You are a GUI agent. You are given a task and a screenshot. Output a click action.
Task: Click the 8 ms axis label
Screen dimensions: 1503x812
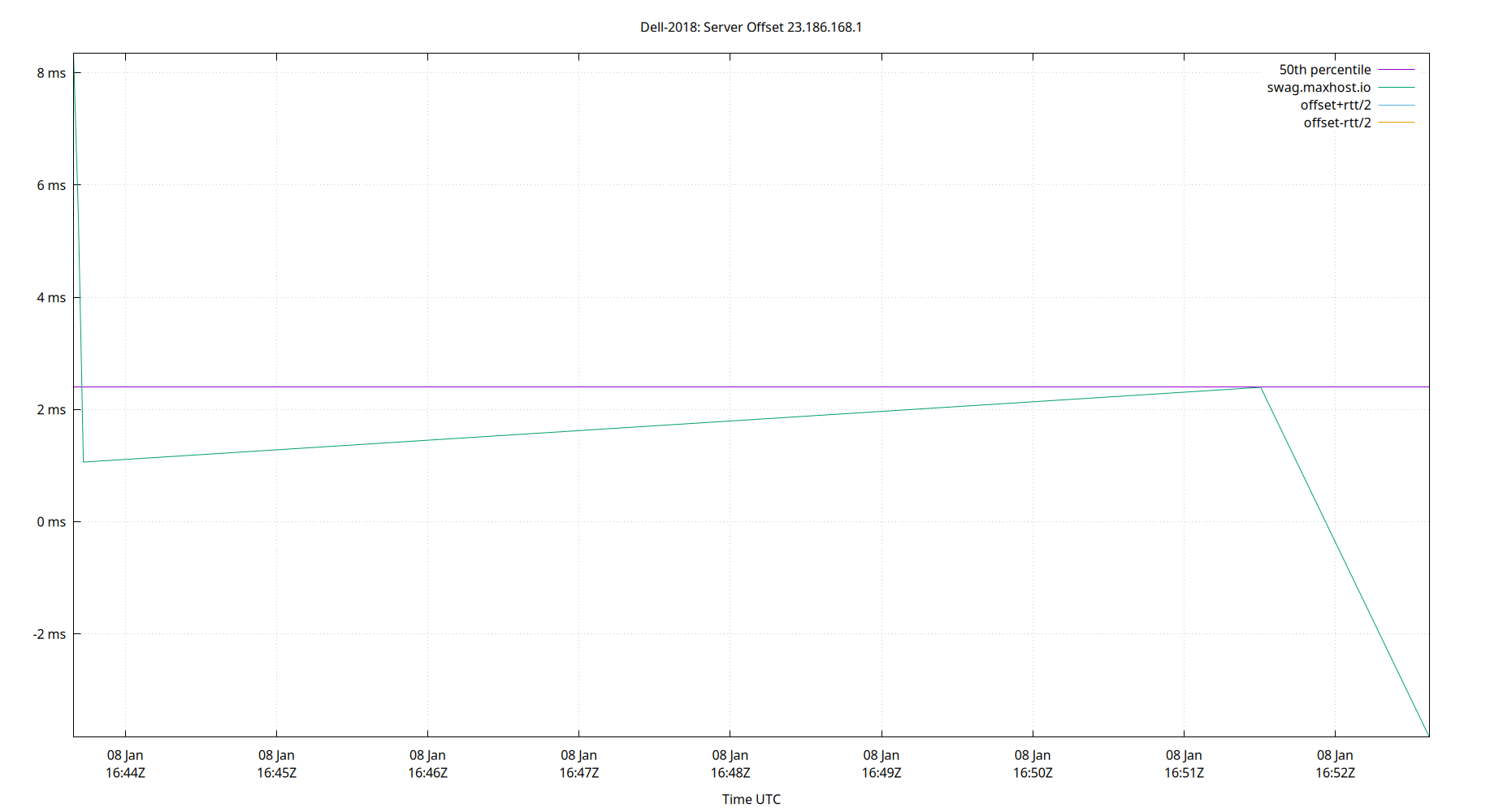tap(50, 73)
